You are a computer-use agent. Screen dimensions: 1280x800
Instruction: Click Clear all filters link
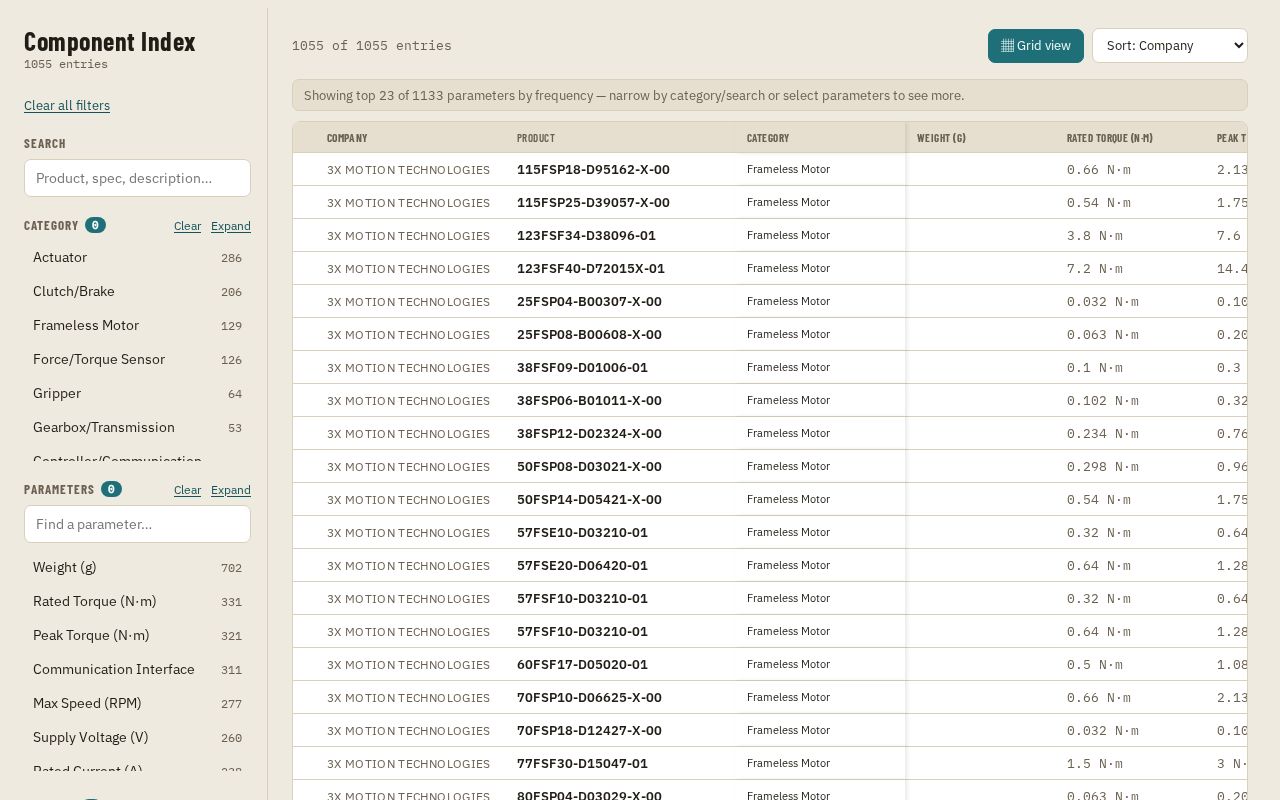click(x=67, y=106)
